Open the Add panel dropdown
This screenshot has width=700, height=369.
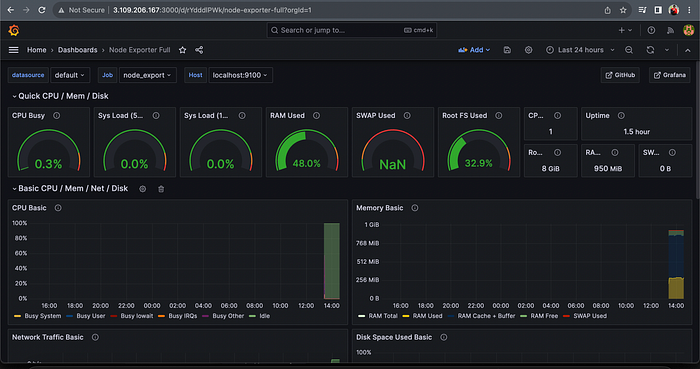click(474, 50)
